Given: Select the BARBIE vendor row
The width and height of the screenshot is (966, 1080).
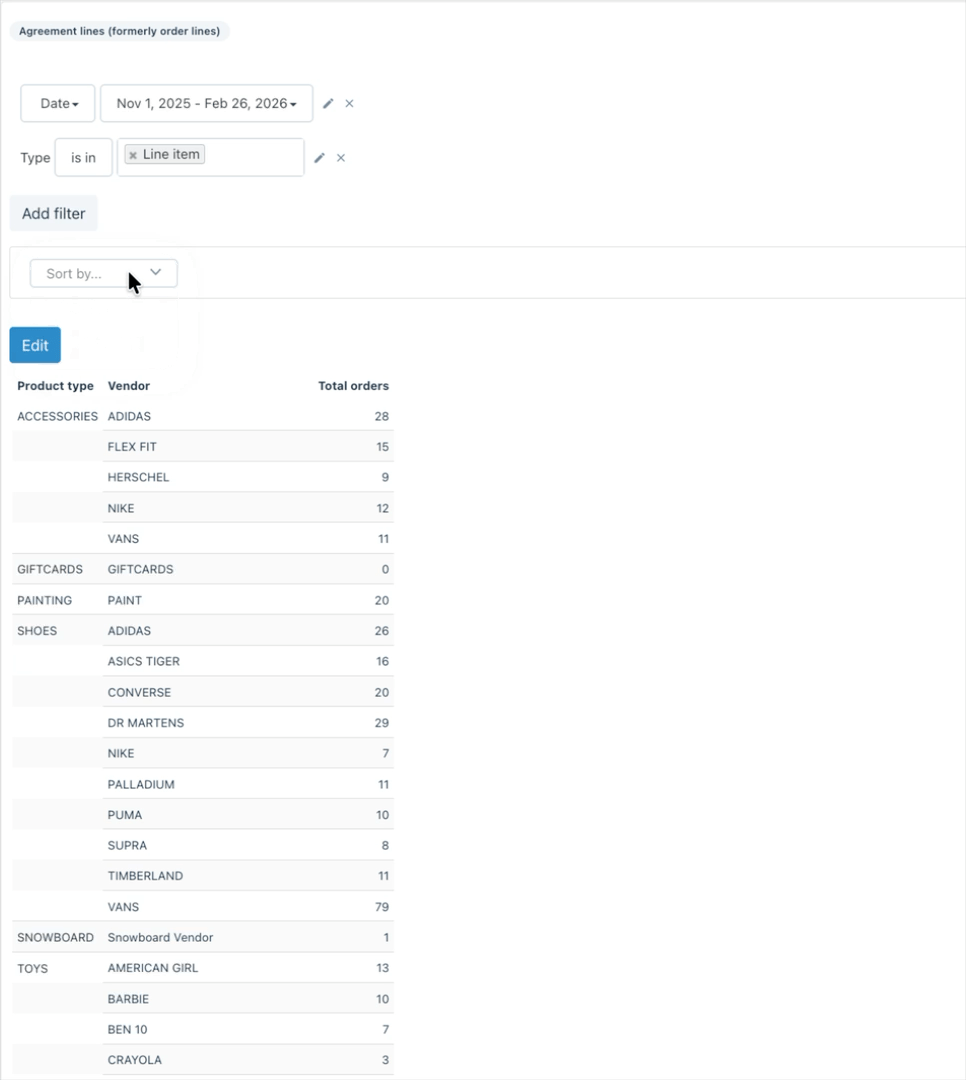Looking at the screenshot, I should pos(248,999).
